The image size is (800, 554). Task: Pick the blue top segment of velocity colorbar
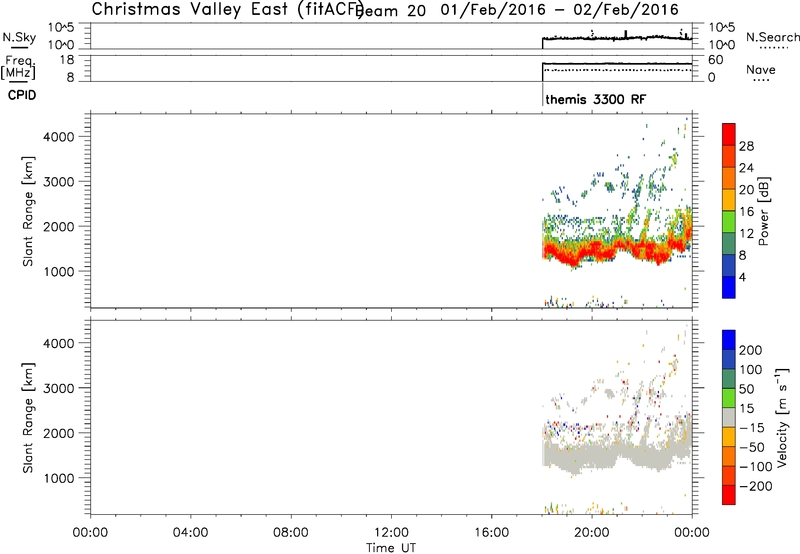[x=729, y=340]
